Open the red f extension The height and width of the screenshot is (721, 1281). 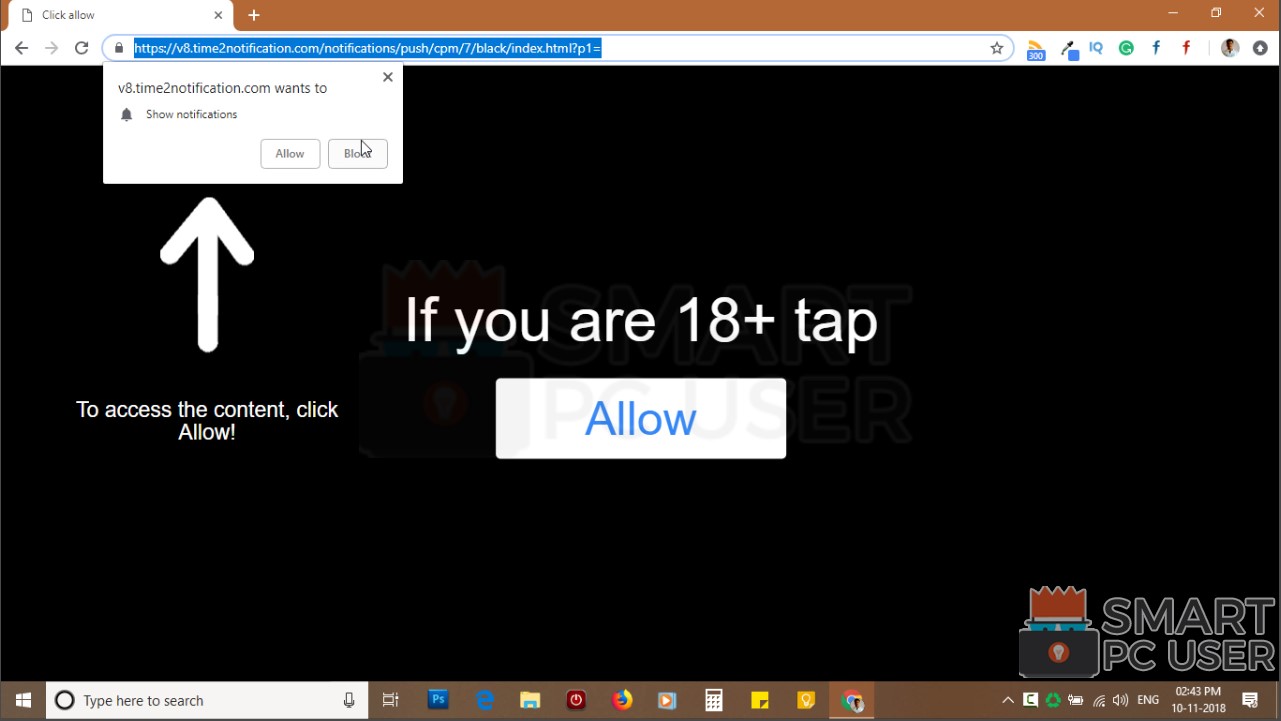click(1187, 48)
